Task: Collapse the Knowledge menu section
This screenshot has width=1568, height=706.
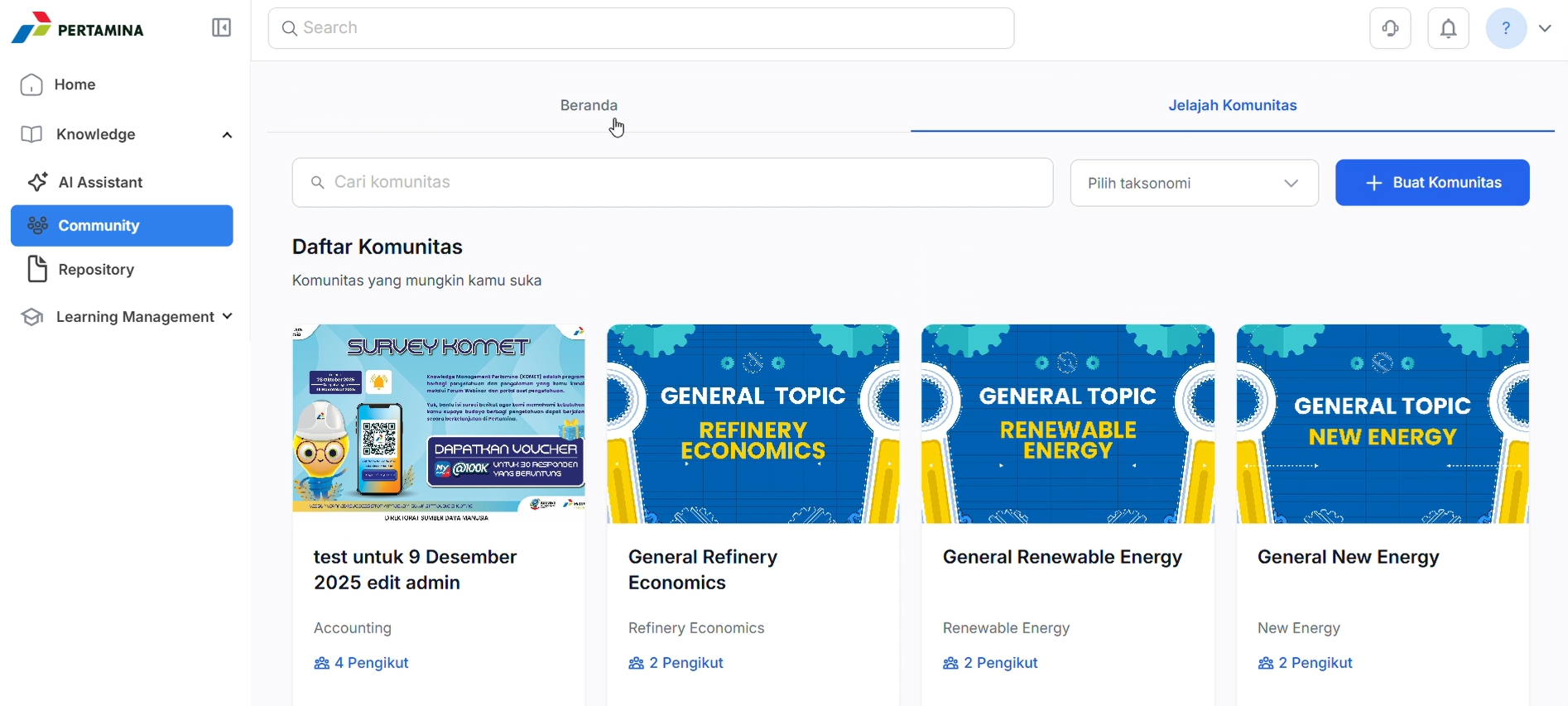Action: point(227,135)
